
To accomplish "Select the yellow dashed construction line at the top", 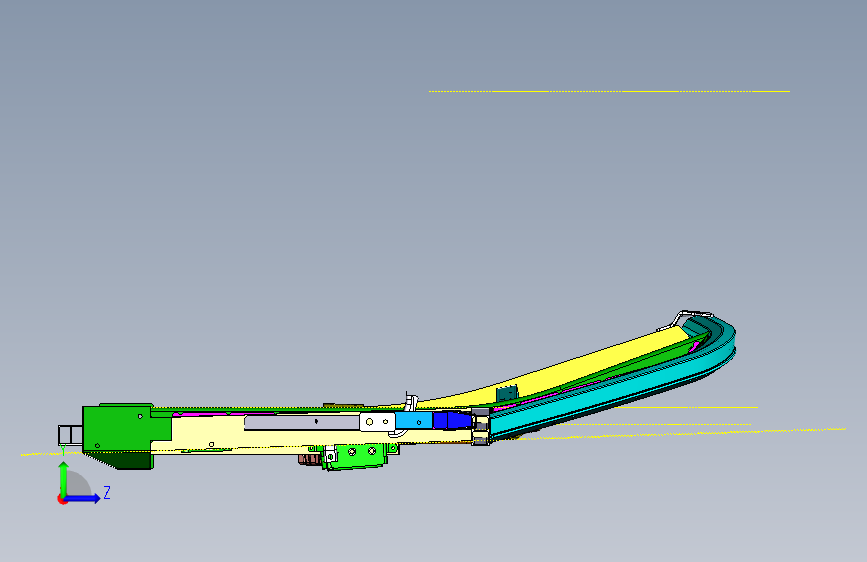I will (609, 91).
